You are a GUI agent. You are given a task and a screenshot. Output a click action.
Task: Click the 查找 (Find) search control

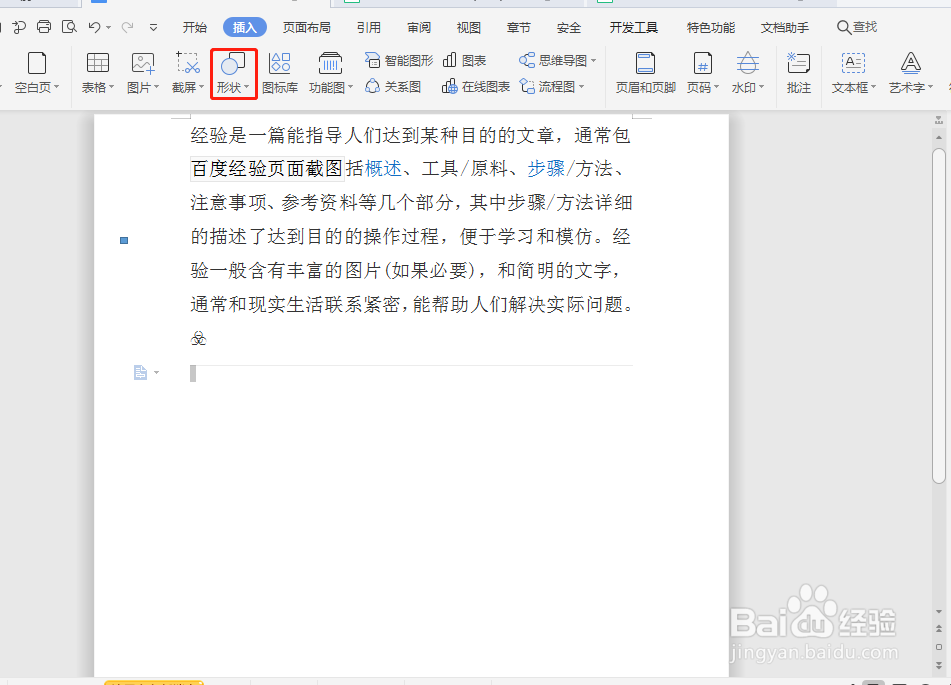(x=857, y=27)
